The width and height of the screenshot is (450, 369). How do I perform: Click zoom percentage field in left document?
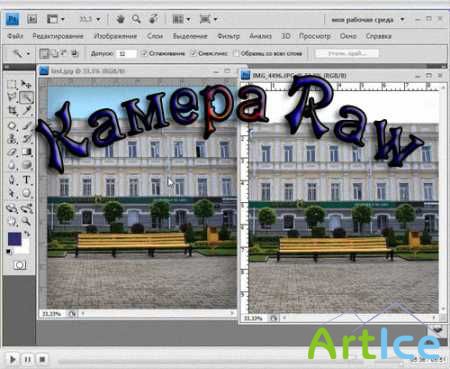coord(52,314)
